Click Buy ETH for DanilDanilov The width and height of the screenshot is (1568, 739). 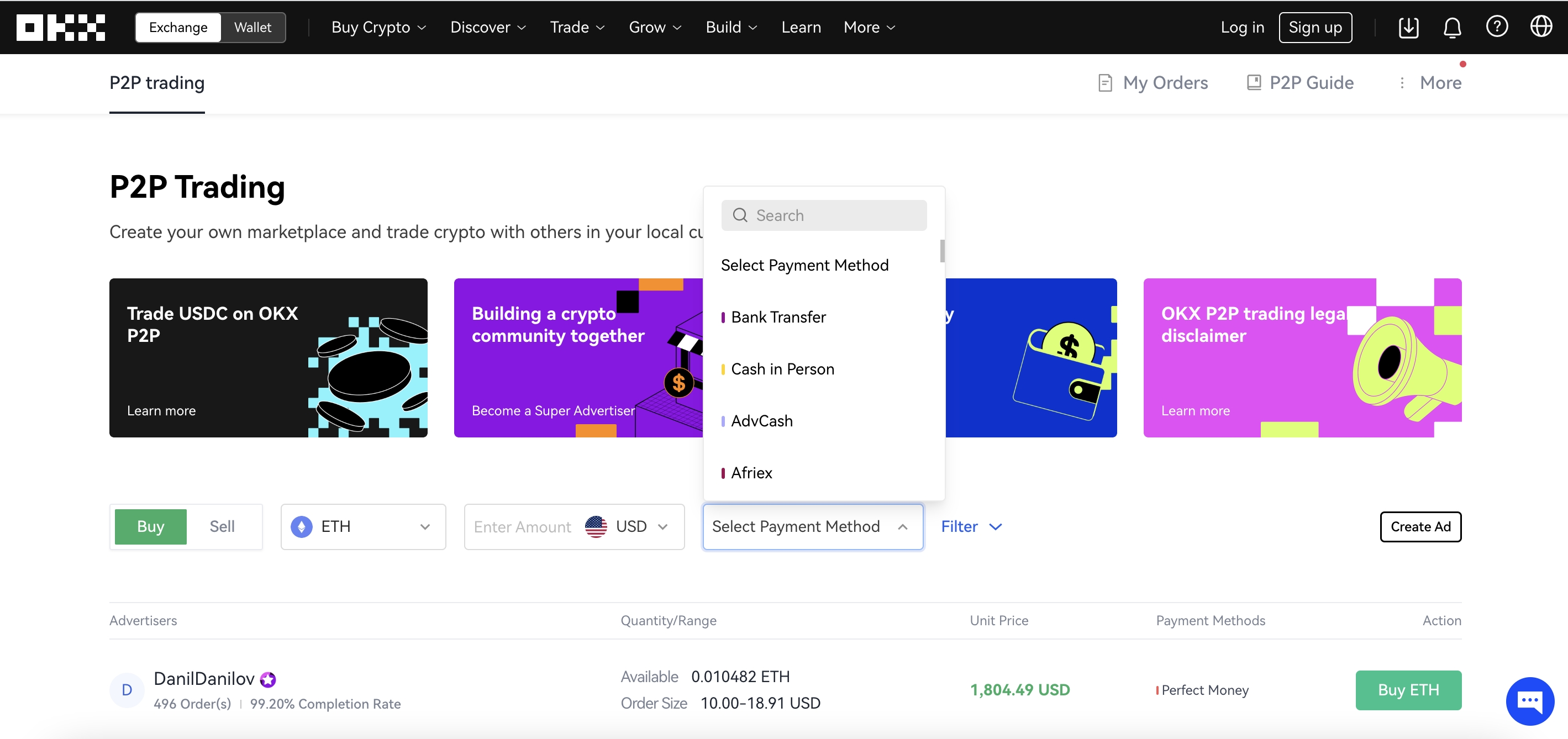pos(1408,690)
